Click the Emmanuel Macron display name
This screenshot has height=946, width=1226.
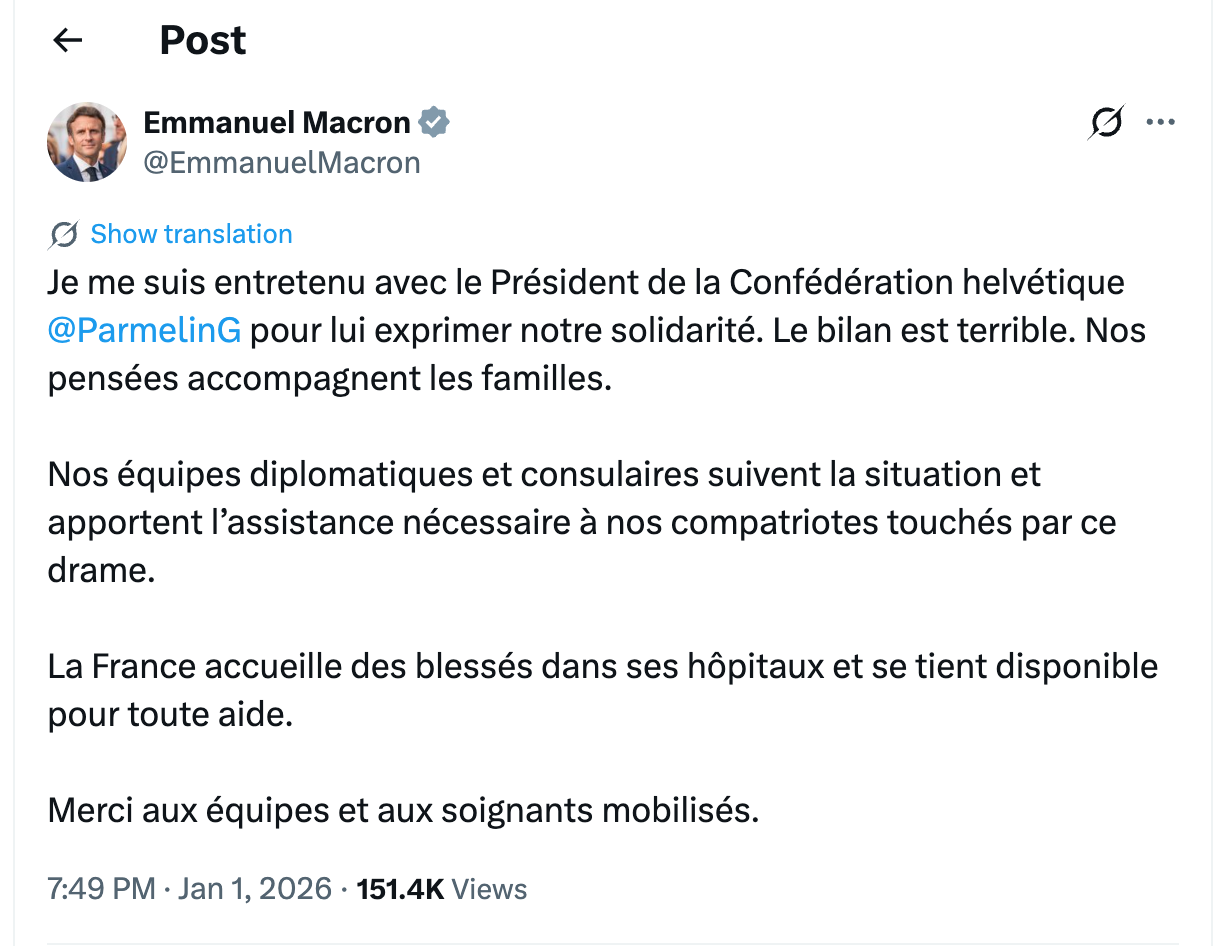tap(277, 123)
